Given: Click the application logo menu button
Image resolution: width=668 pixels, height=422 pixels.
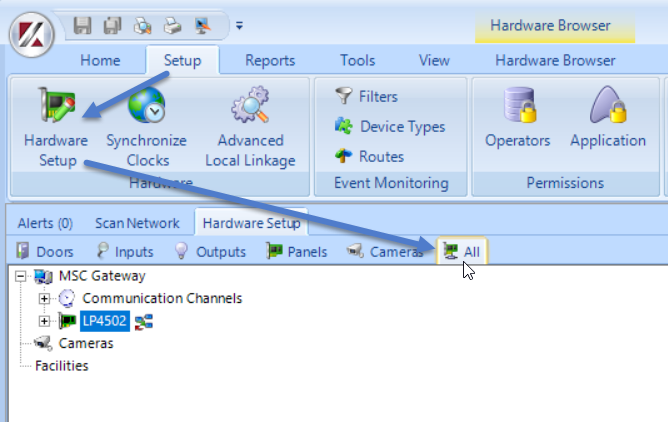Looking at the screenshot, I should coord(32,35).
